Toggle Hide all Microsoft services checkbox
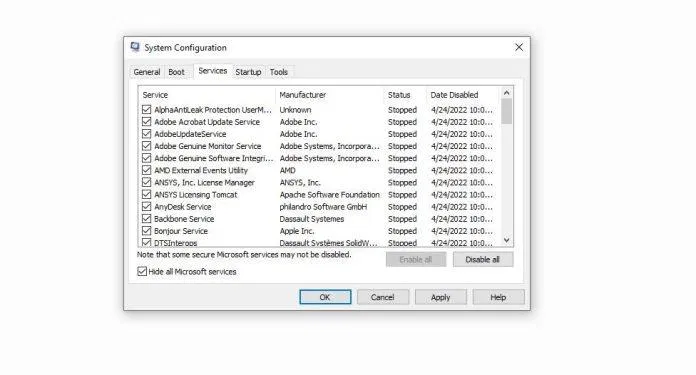 pyautogui.click(x=142, y=271)
